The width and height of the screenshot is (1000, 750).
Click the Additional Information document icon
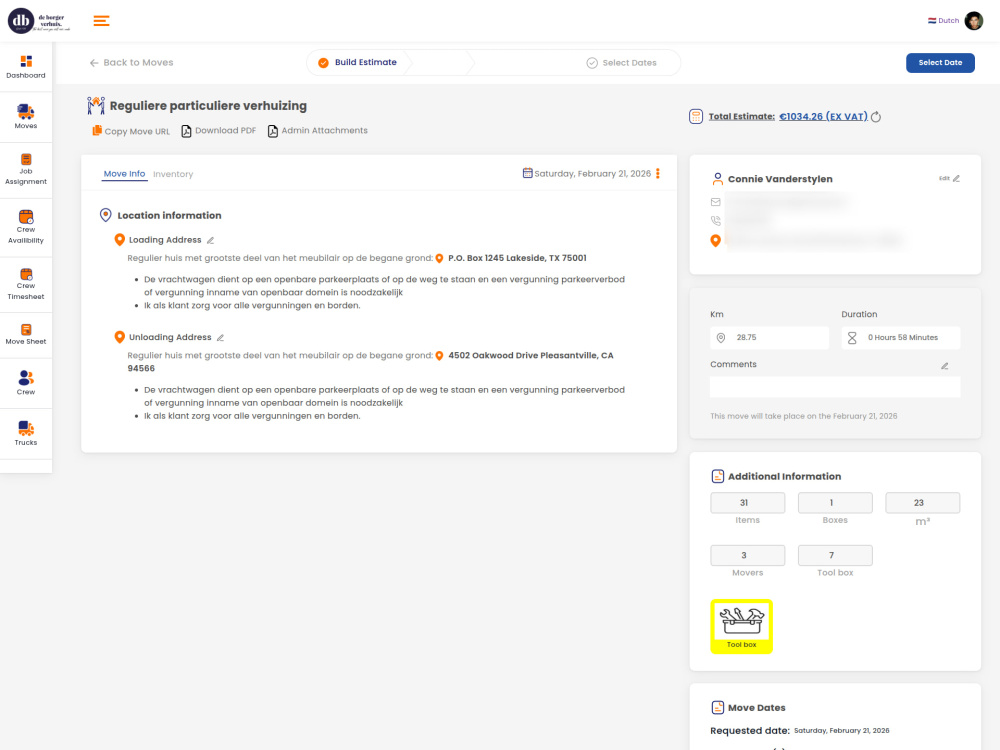717,476
